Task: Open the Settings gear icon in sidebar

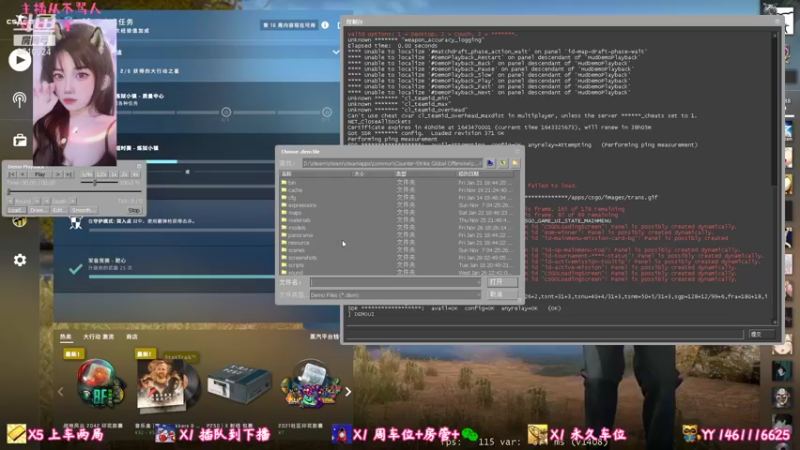Action: (x=20, y=260)
